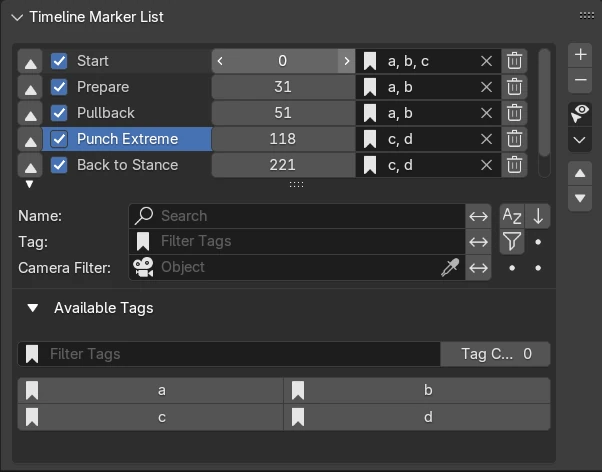Click the available tag button 'a'
Image resolution: width=602 pixels, height=472 pixels.
[150, 391]
